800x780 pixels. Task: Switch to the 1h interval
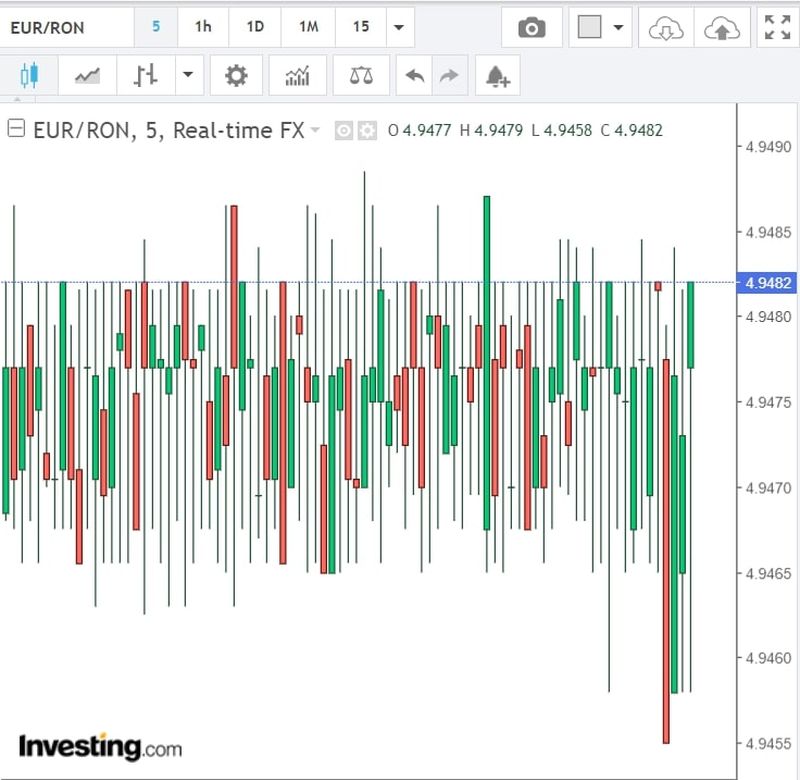tap(203, 27)
